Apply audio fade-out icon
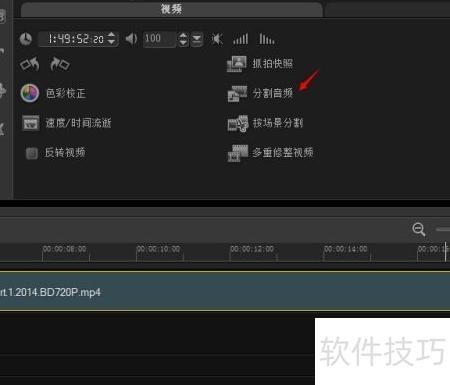 pos(267,39)
